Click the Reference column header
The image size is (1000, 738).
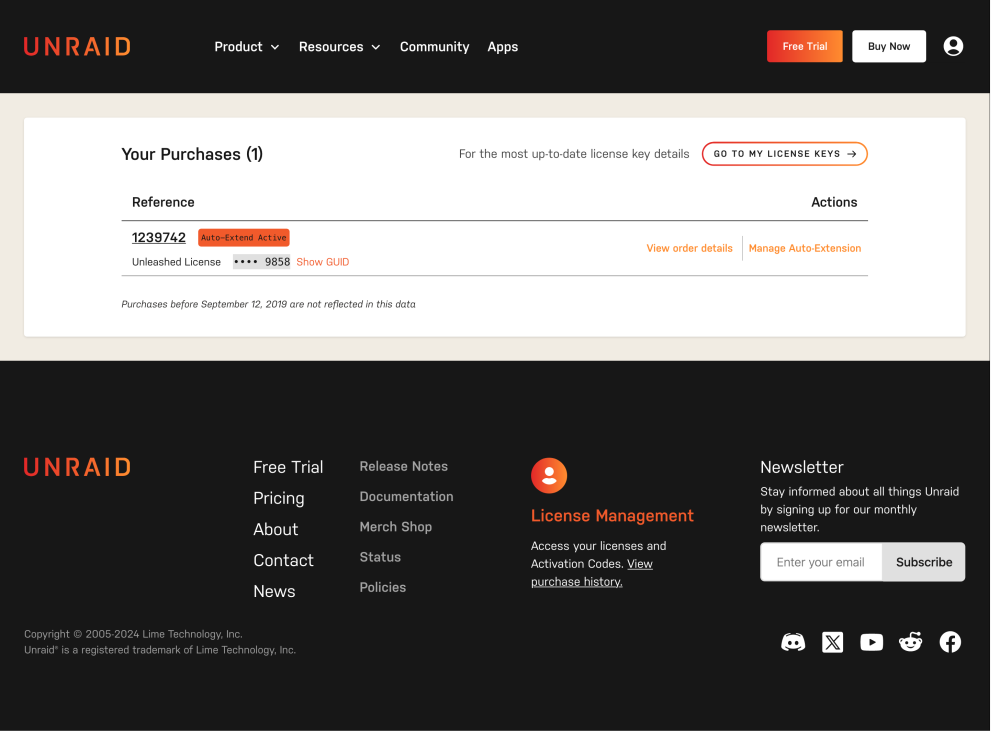[x=163, y=202]
